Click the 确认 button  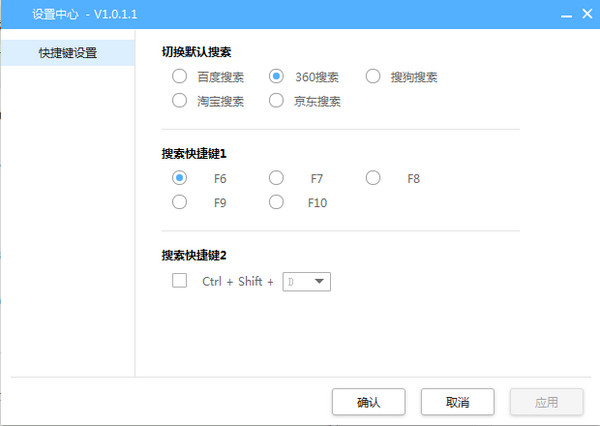[368, 402]
